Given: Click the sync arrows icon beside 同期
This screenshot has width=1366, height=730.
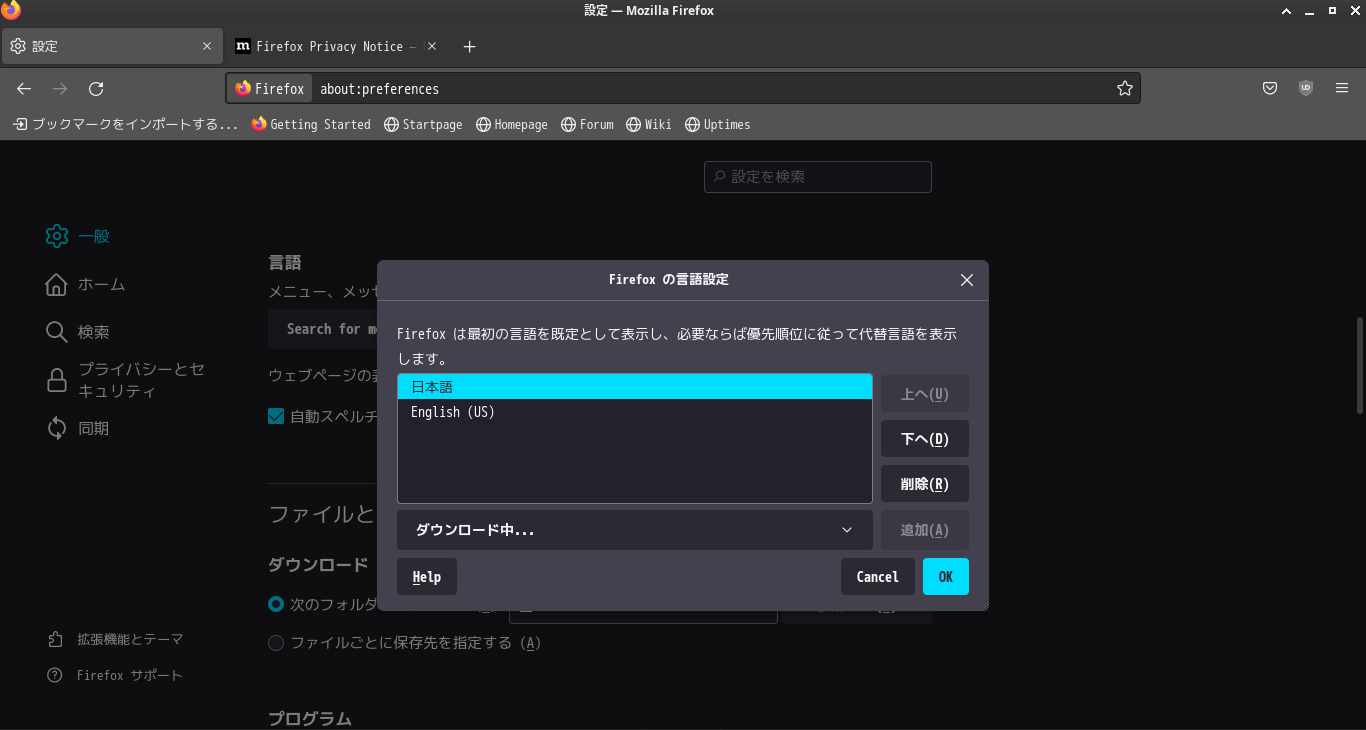Looking at the screenshot, I should click(57, 428).
